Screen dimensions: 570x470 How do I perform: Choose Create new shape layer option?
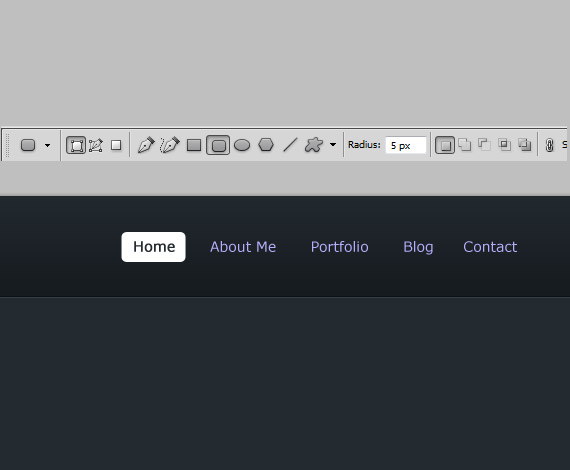click(x=445, y=145)
